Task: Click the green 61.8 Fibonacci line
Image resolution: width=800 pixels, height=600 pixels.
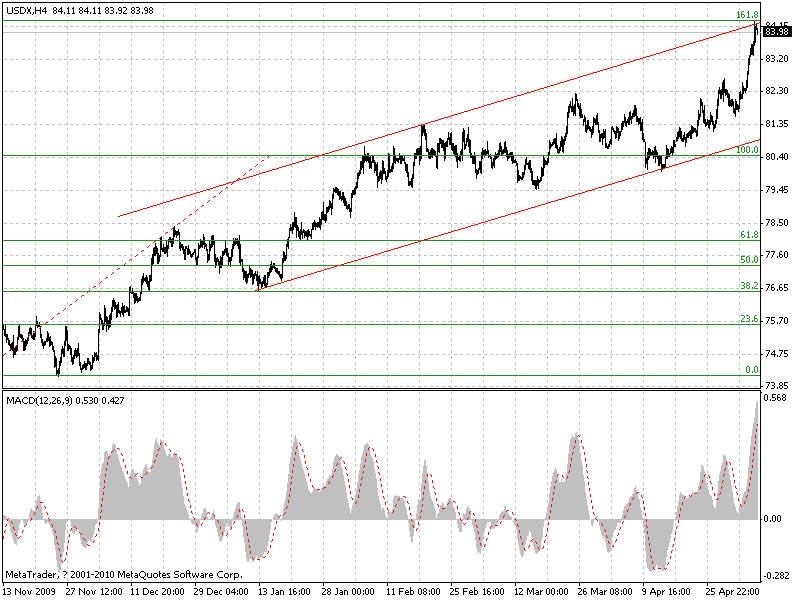Action: click(400, 242)
